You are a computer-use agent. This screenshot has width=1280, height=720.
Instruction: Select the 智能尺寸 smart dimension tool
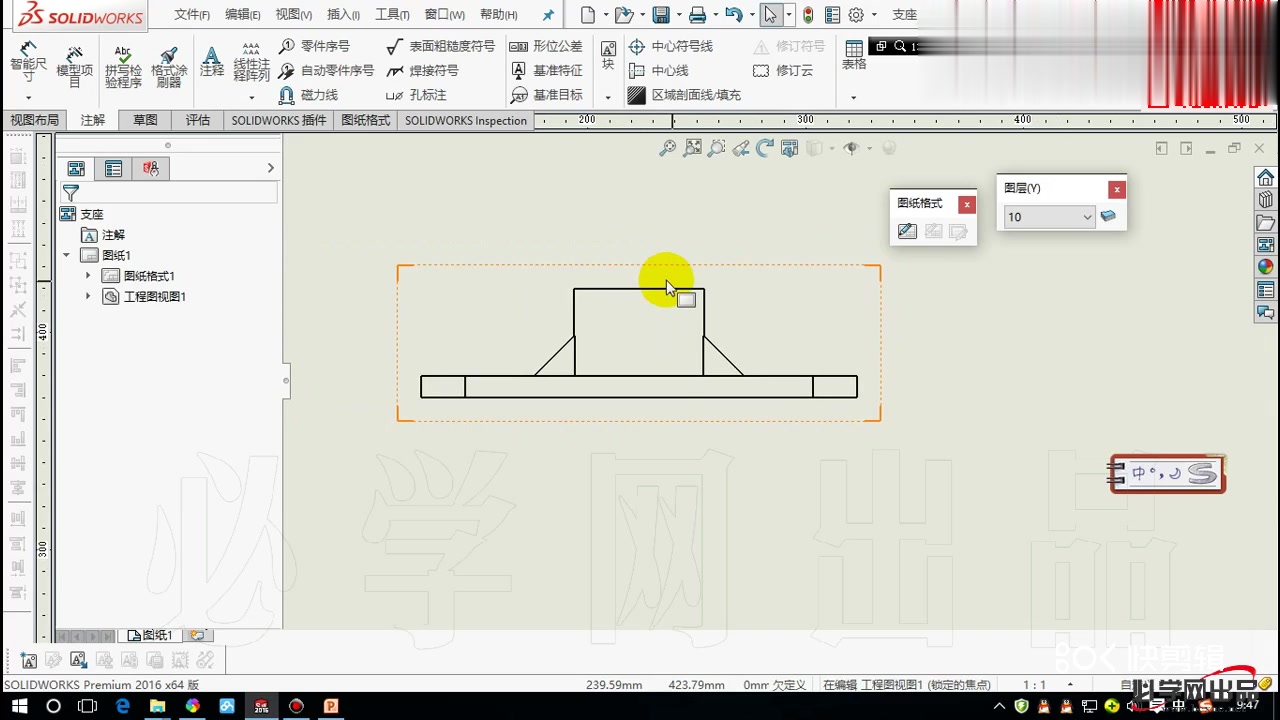coord(28,62)
